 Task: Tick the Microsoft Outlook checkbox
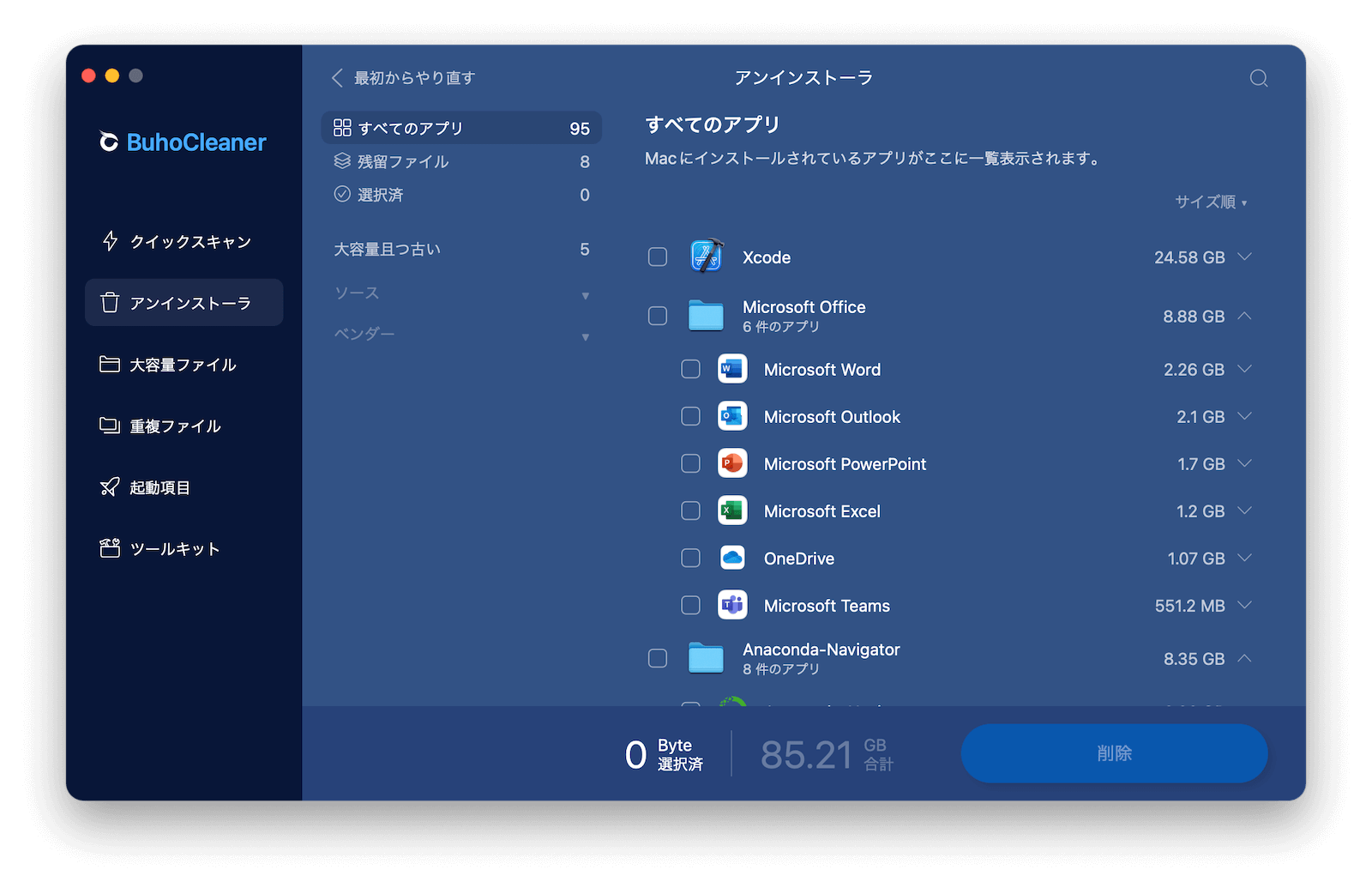pos(690,416)
